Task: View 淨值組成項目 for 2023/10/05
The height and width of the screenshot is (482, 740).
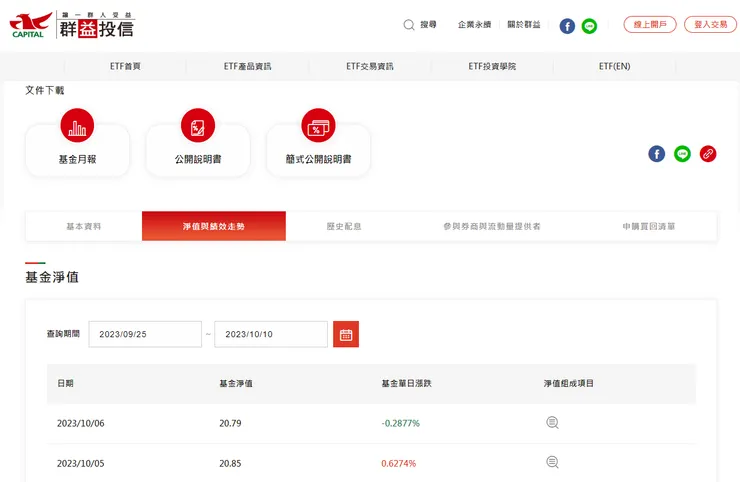Action: pos(552,462)
